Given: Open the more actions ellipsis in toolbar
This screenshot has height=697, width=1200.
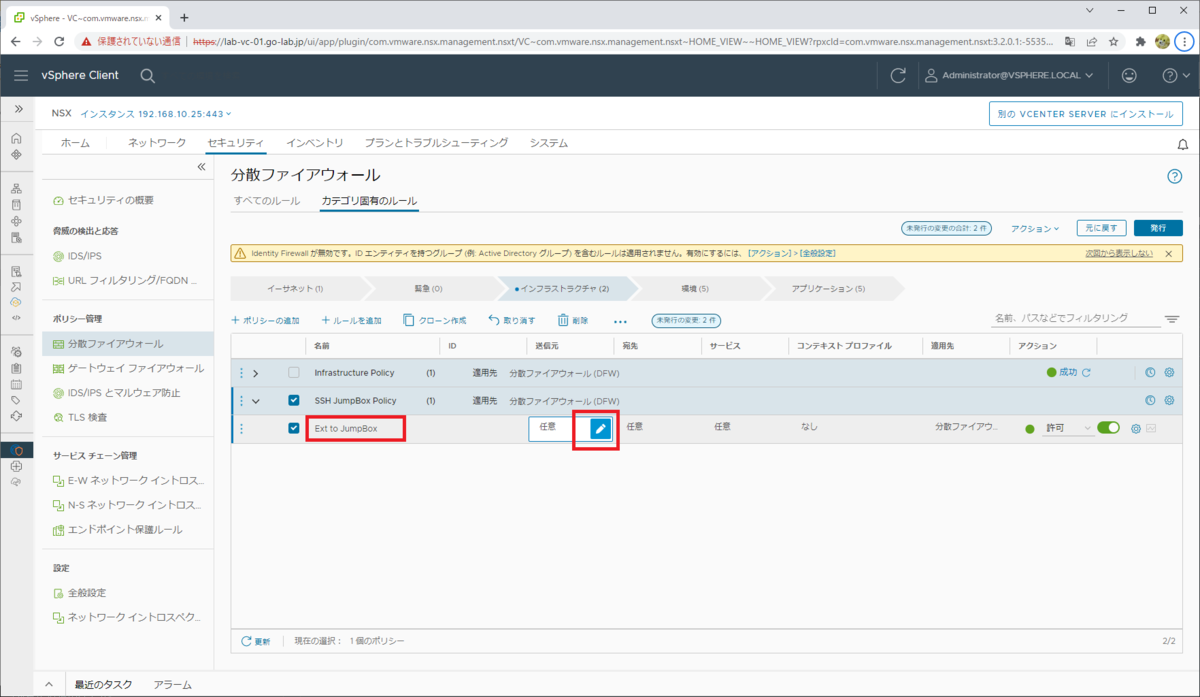Looking at the screenshot, I should click(x=620, y=321).
